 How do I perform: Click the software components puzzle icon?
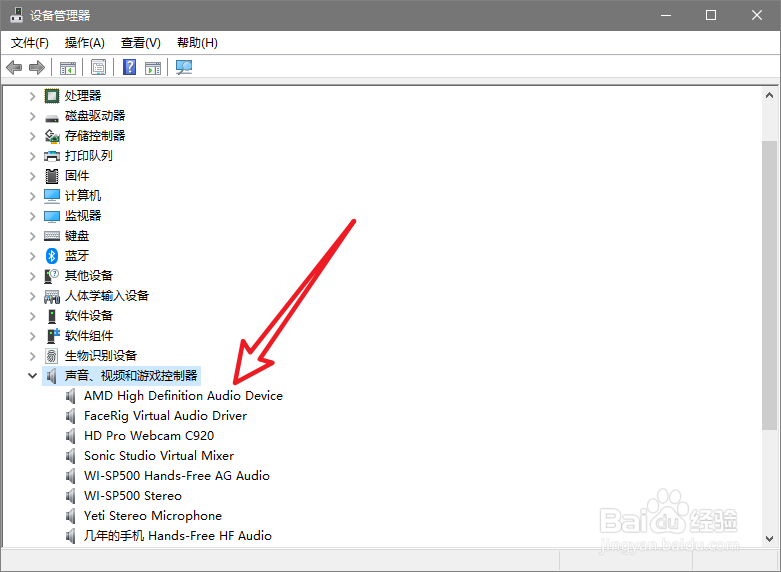point(53,335)
